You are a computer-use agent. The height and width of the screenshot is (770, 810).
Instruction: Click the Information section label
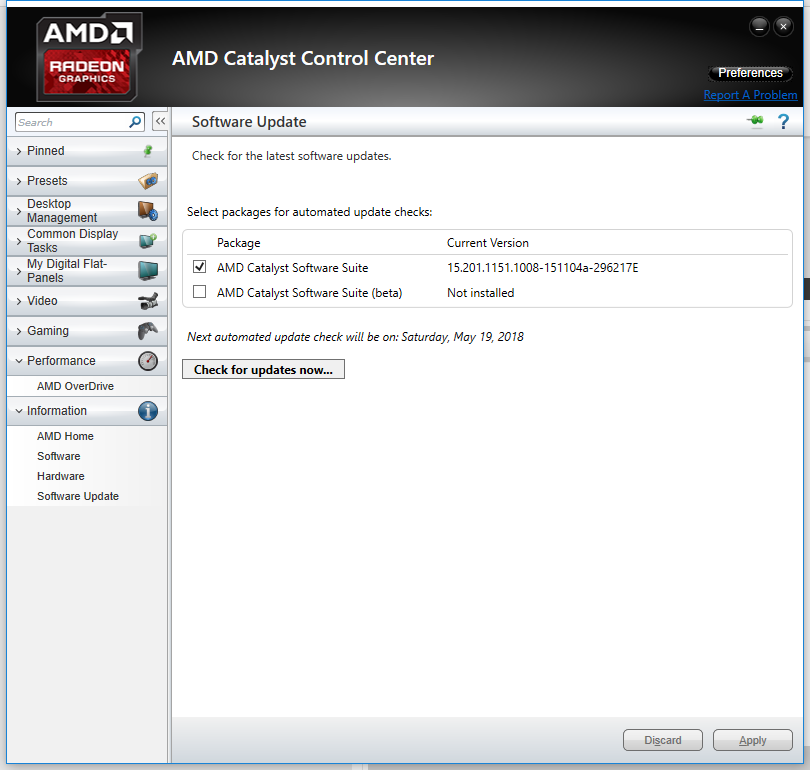point(57,411)
